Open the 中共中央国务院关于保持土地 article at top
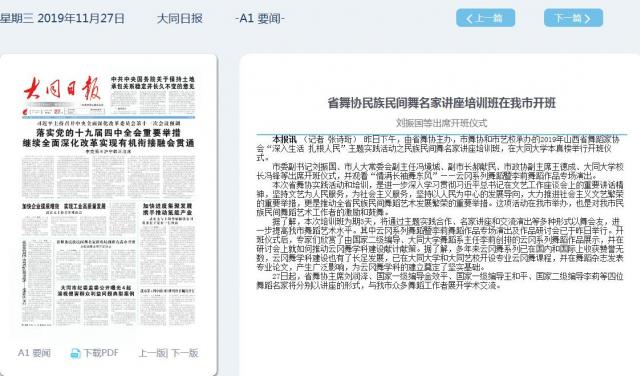The image size is (640, 376). point(153,82)
